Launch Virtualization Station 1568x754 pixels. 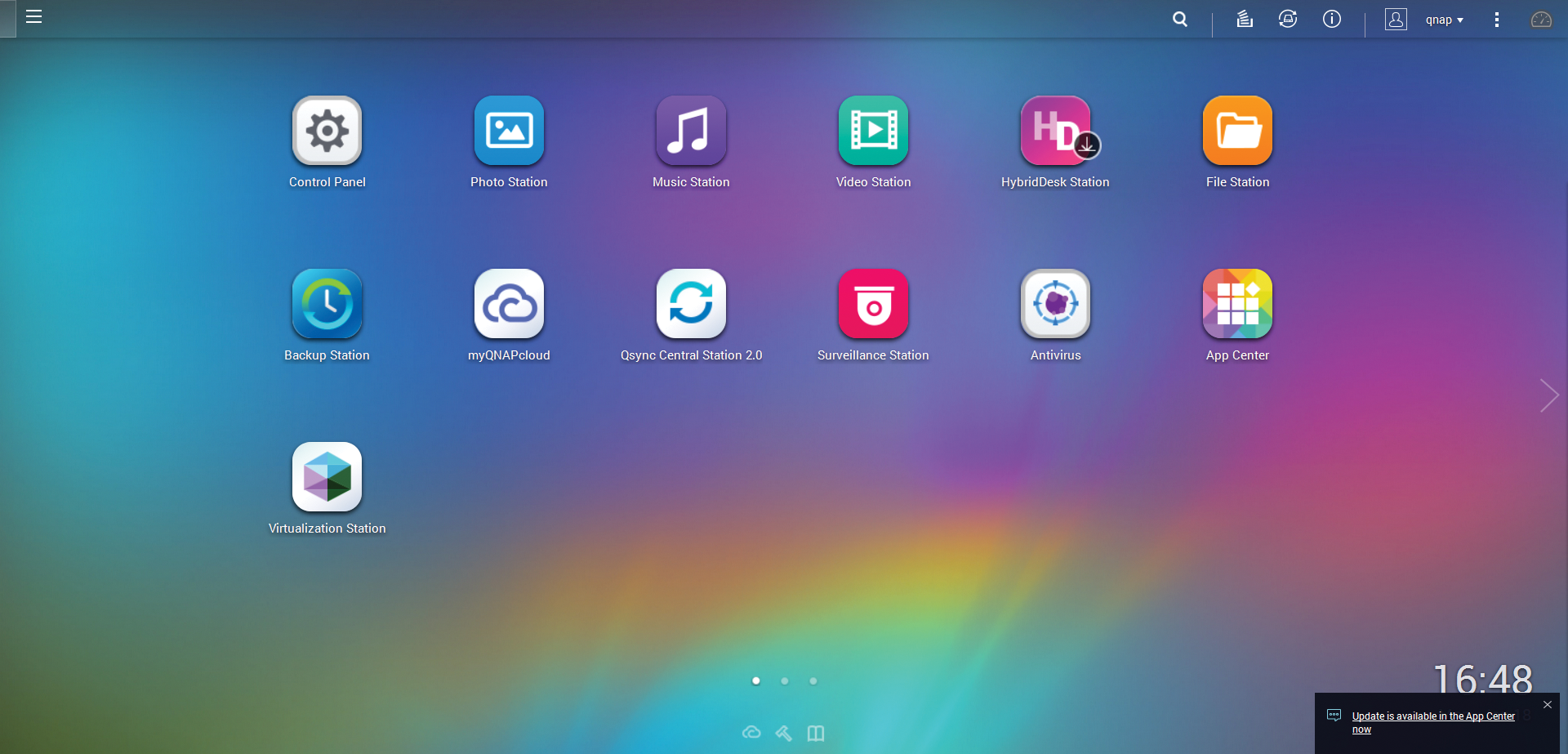click(x=327, y=478)
